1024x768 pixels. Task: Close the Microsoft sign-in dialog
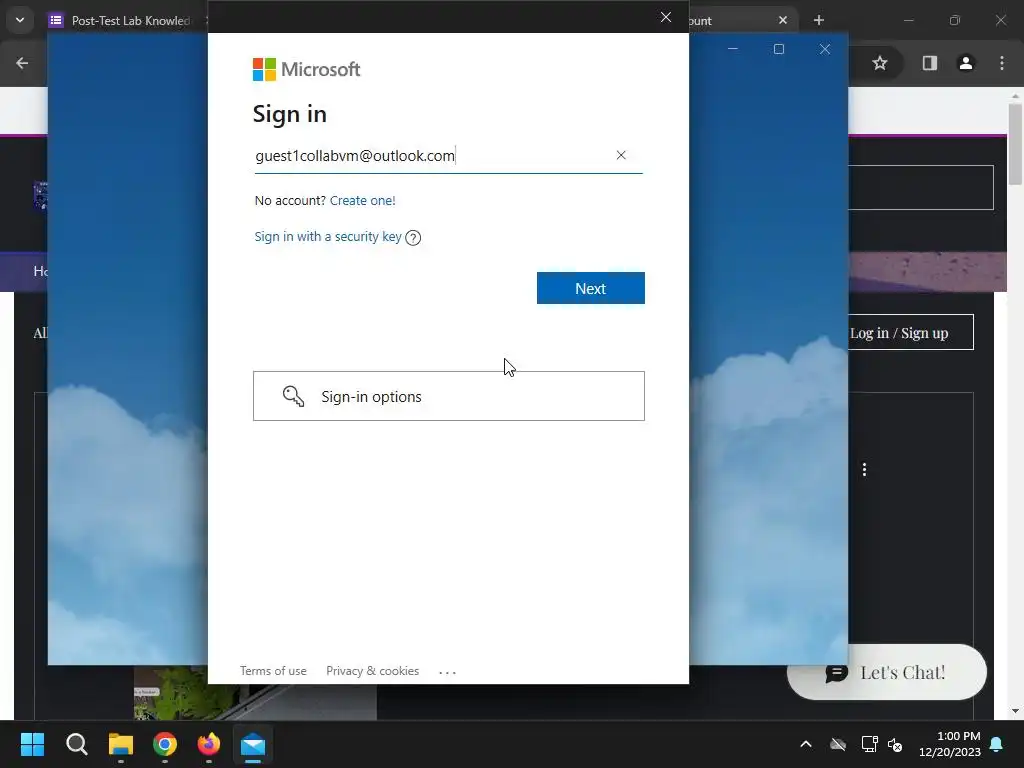665,17
